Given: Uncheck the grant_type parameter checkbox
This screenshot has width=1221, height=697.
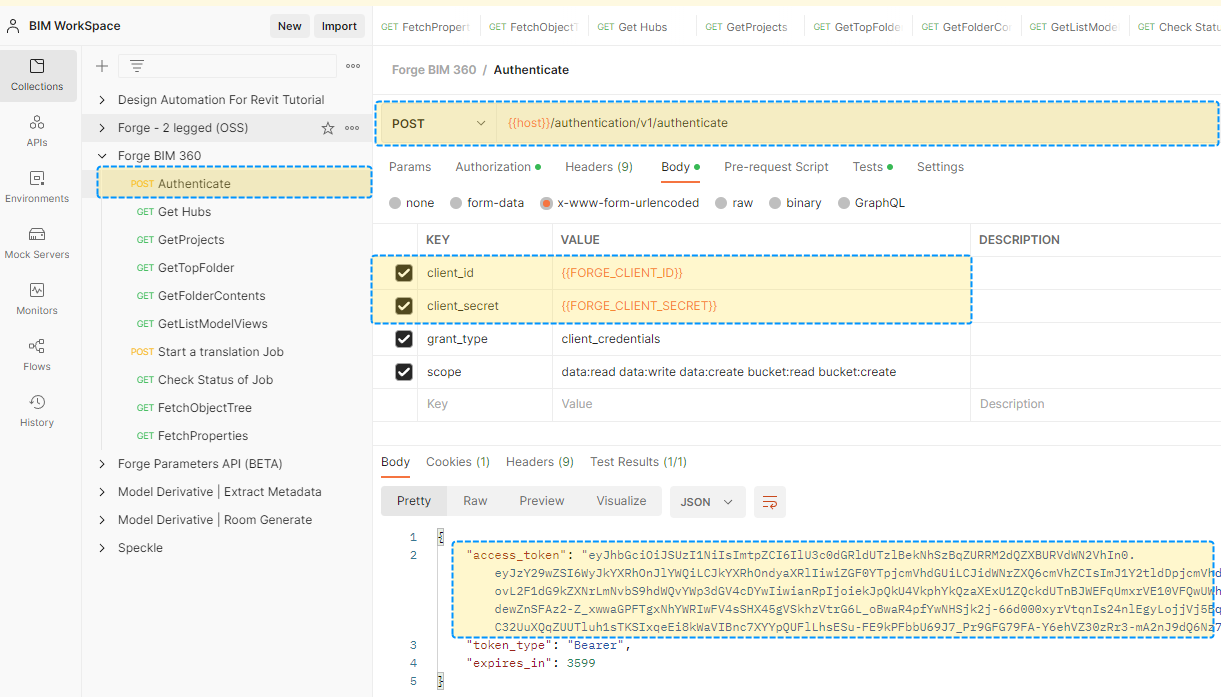Looking at the screenshot, I should pos(404,339).
